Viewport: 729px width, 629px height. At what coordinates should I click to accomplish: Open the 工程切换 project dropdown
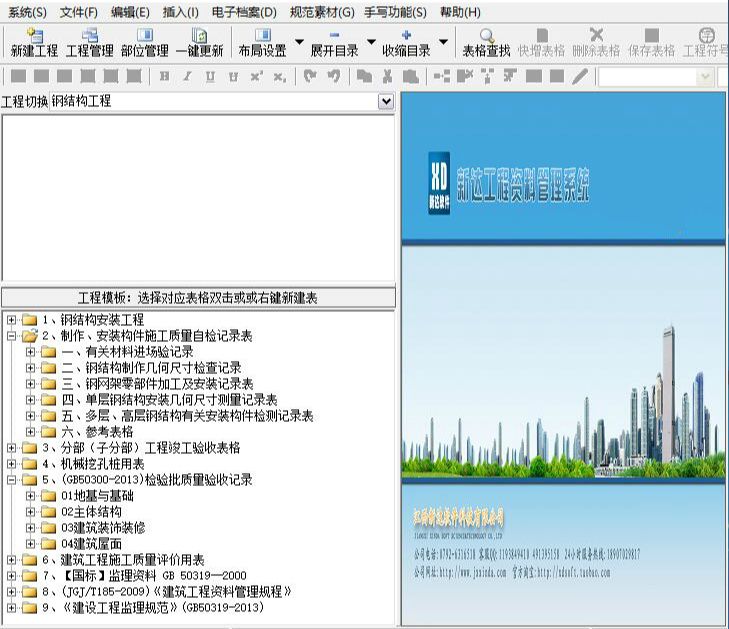386,102
